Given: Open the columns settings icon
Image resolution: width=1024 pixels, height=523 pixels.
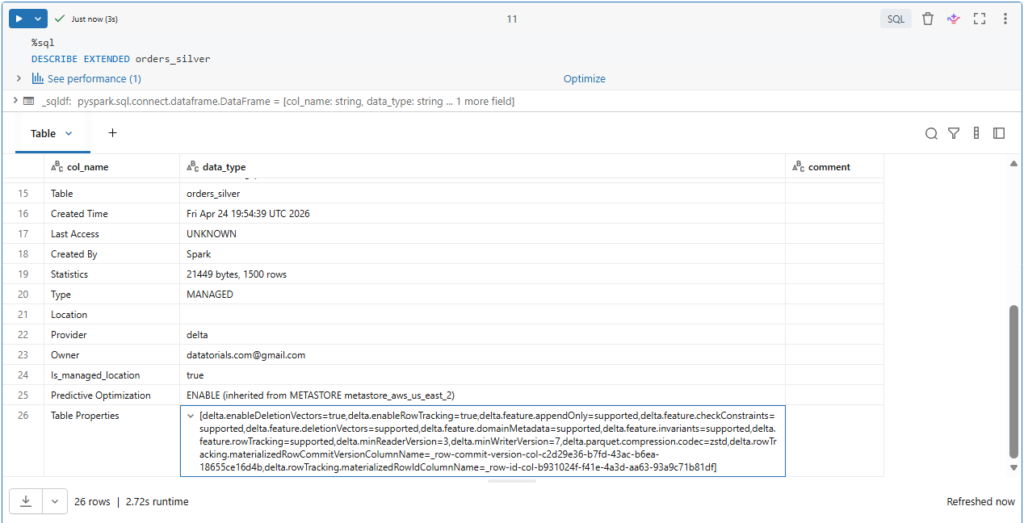Looking at the screenshot, I should tap(976, 133).
